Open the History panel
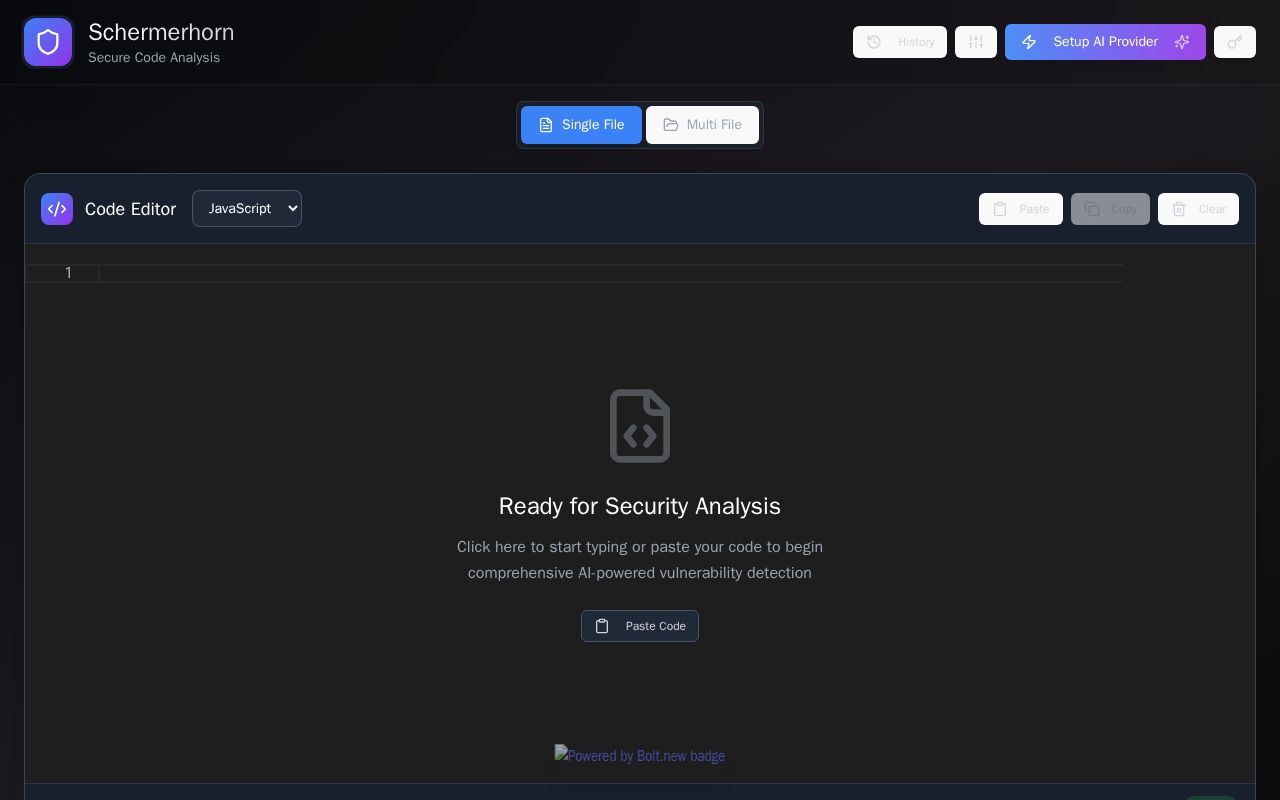Viewport: 1280px width, 800px height. pyautogui.click(x=900, y=42)
